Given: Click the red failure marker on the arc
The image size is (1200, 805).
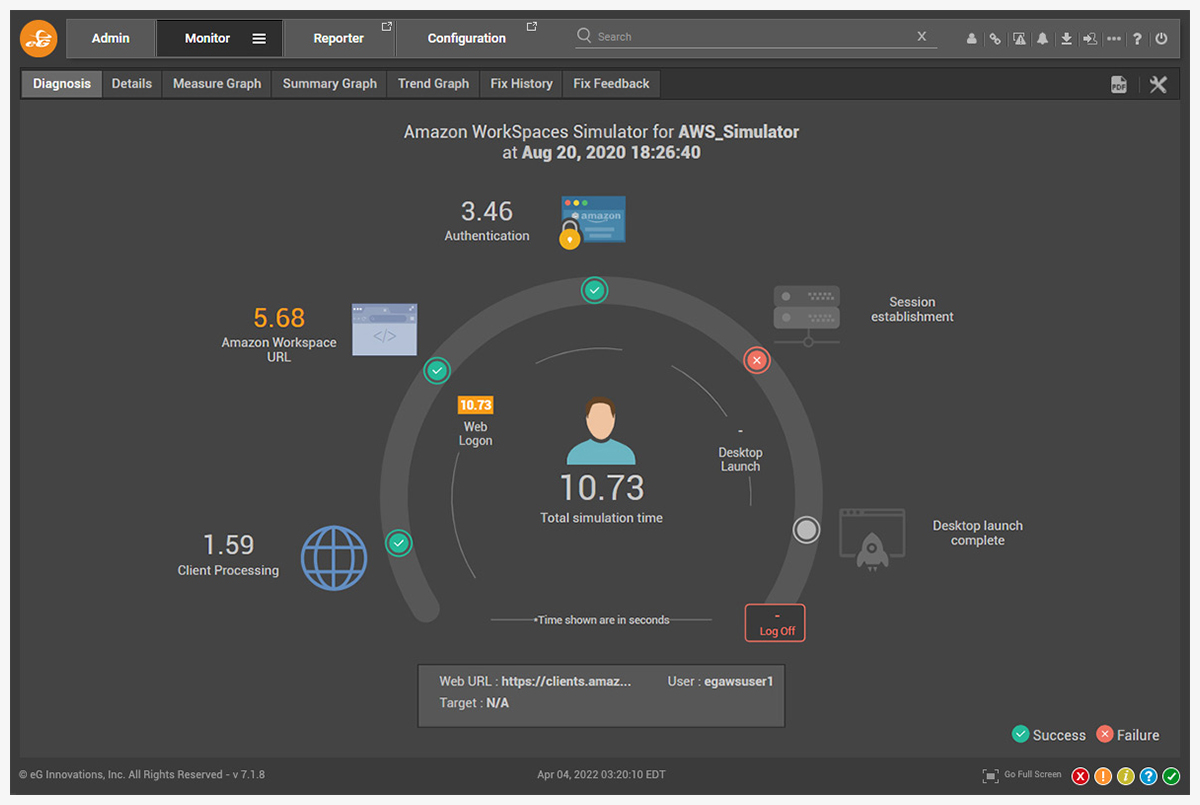Looking at the screenshot, I should (x=757, y=360).
